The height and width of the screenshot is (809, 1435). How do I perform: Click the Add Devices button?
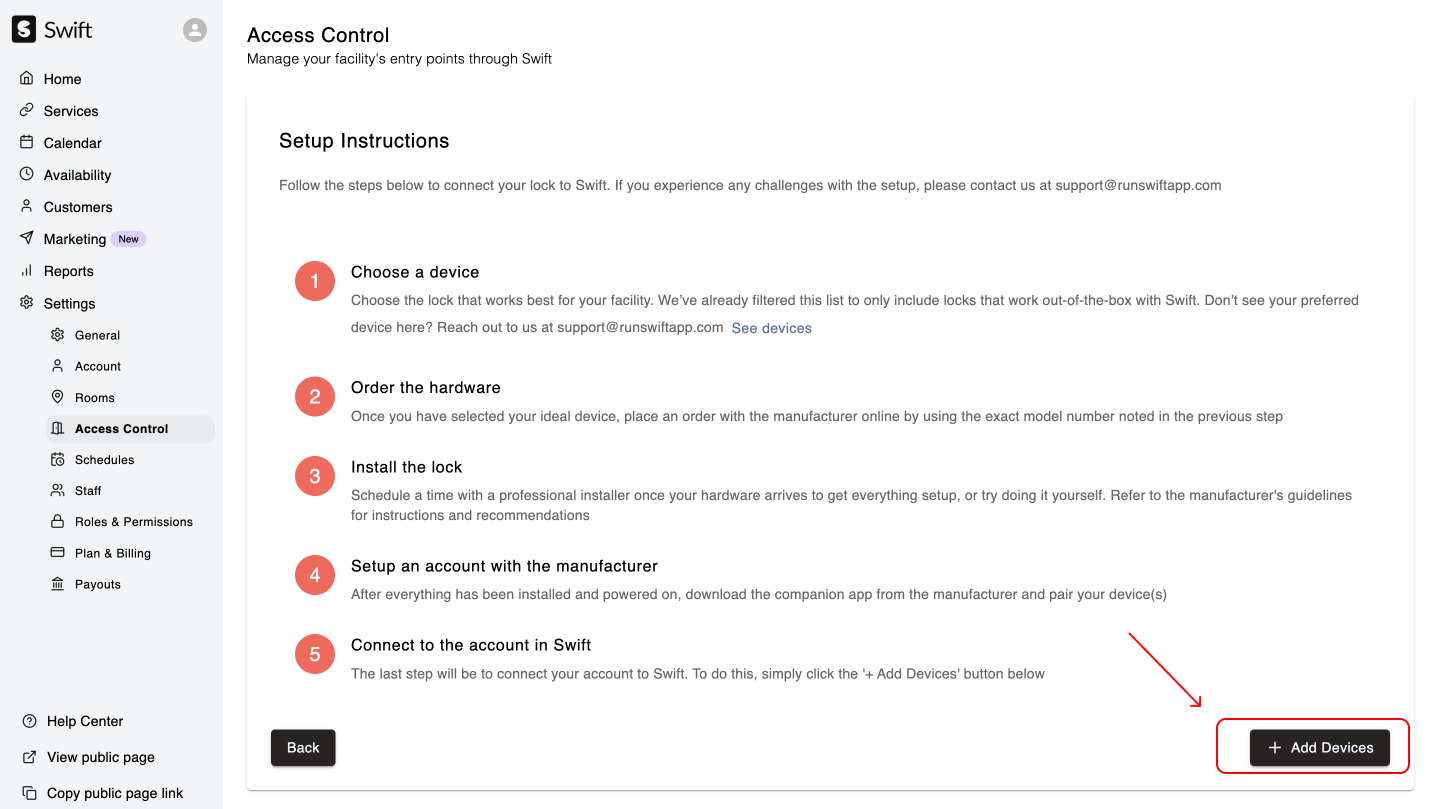coord(1319,747)
